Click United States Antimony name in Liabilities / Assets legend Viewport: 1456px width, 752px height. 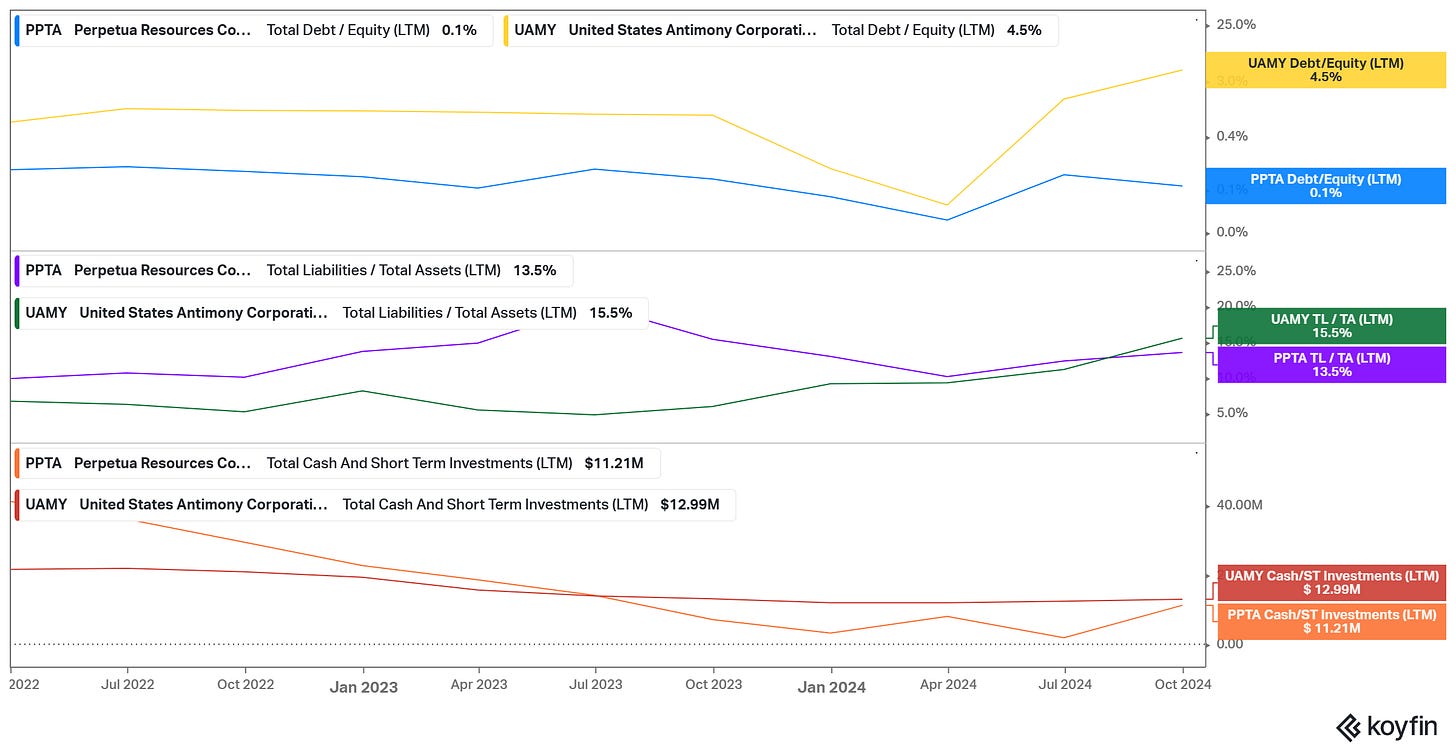click(x=203, y=313)
